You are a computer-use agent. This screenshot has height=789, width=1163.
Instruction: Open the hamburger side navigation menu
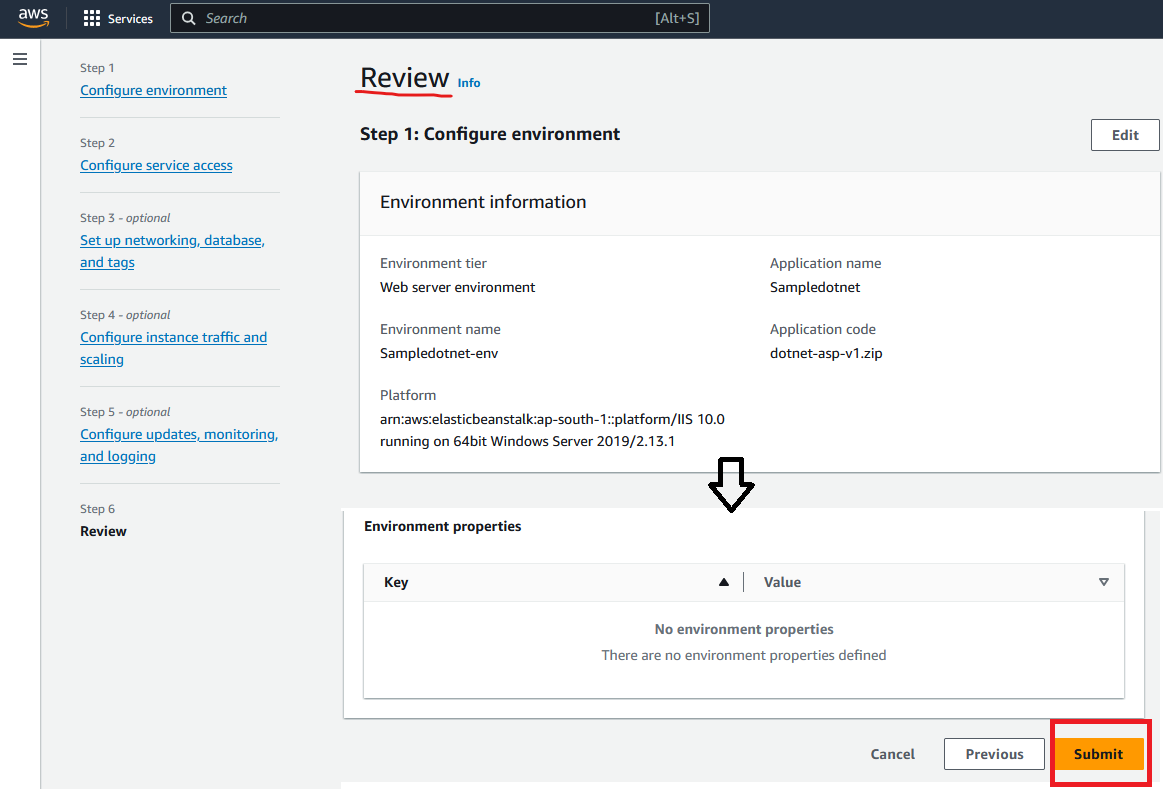[x=19, y=60]
